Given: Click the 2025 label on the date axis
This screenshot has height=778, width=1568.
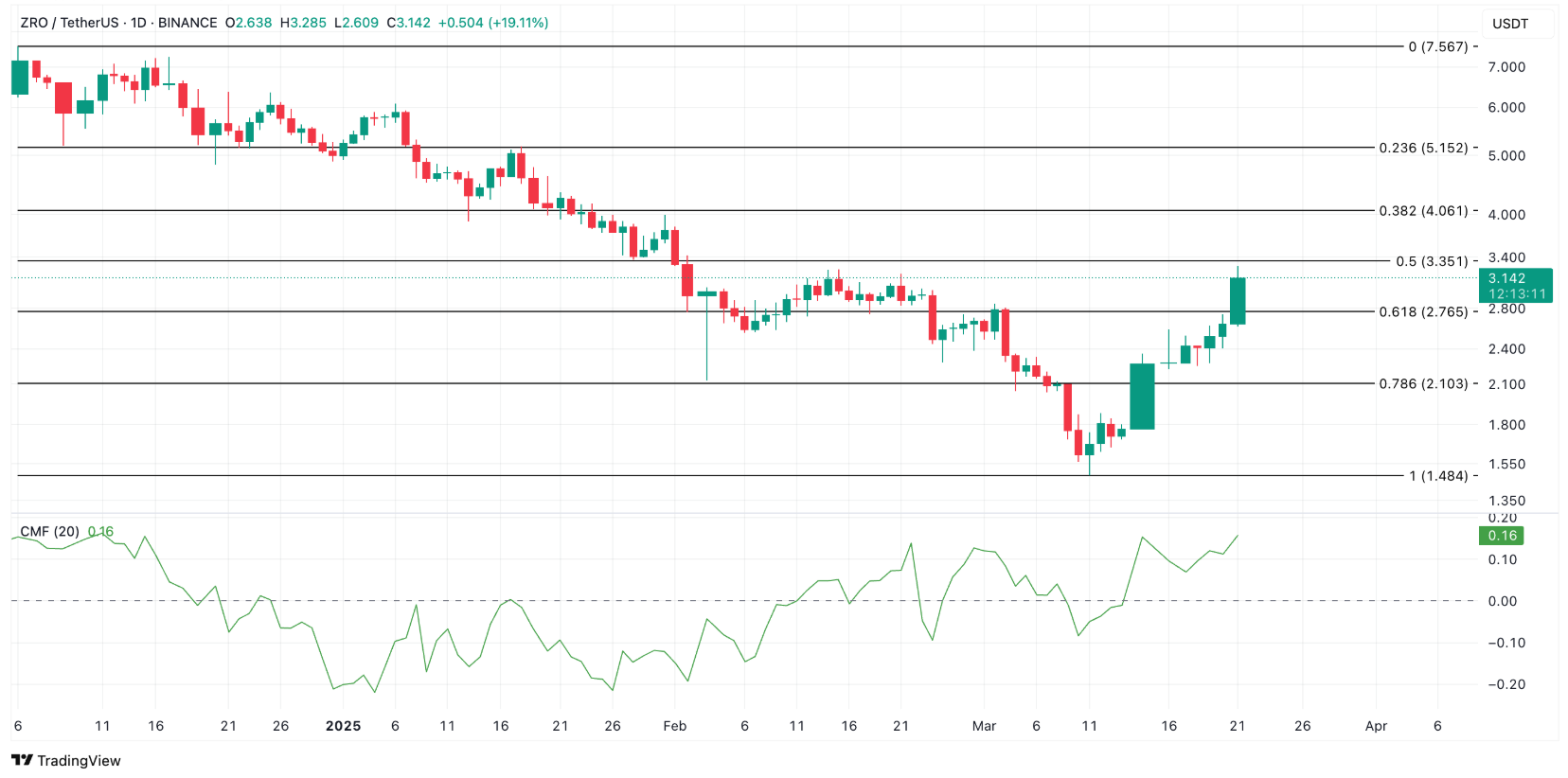Looking at the screenshot, I should pyautogui.click(x=343, y=726).
